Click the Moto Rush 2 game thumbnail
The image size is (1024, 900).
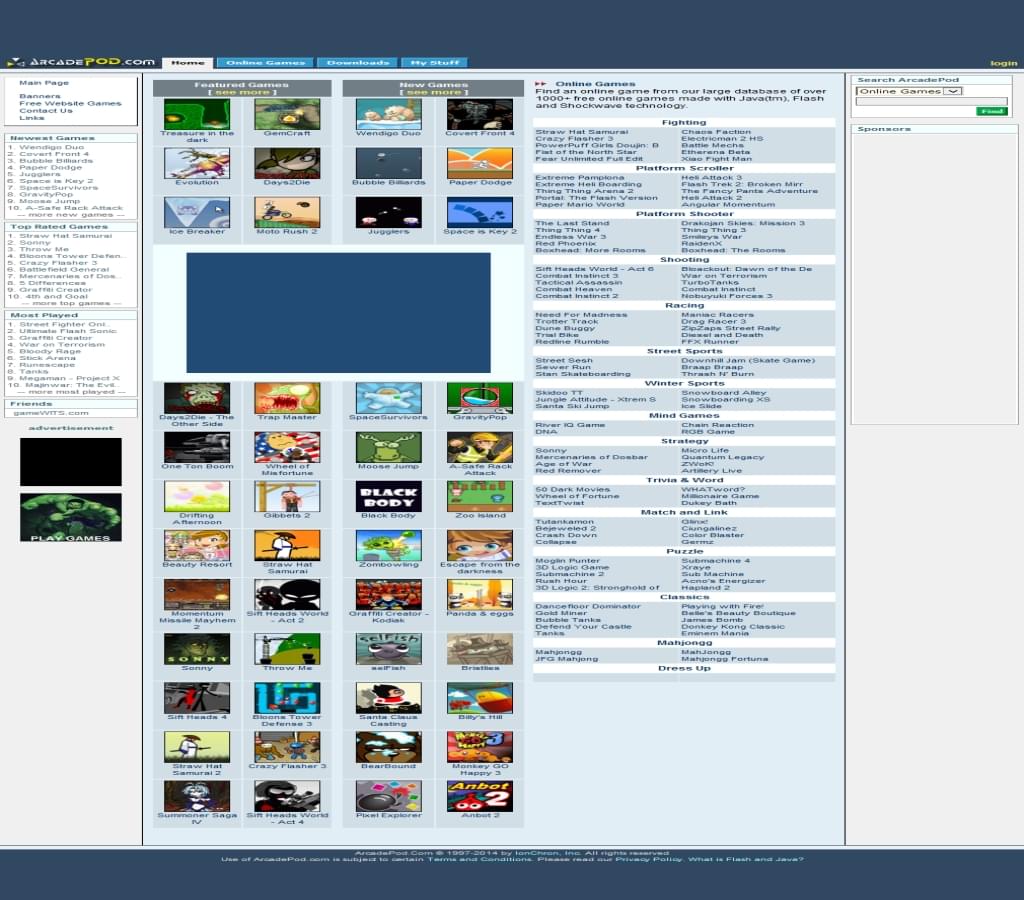click(x=287, y=212)
